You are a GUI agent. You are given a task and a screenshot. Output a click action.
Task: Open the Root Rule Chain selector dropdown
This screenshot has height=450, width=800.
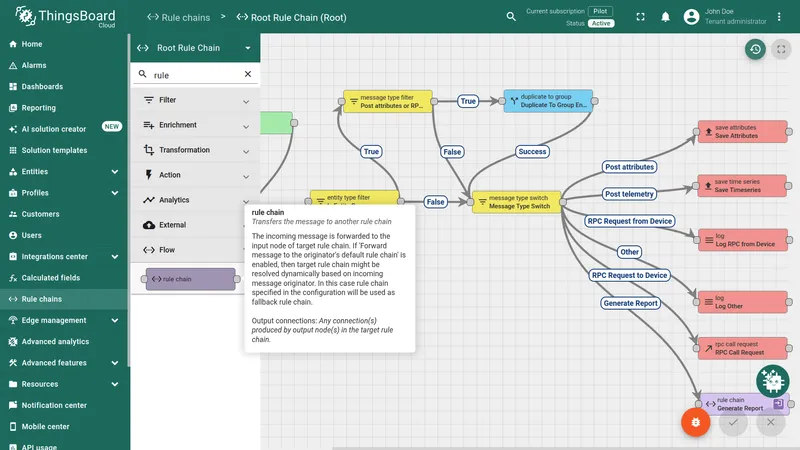195,48
